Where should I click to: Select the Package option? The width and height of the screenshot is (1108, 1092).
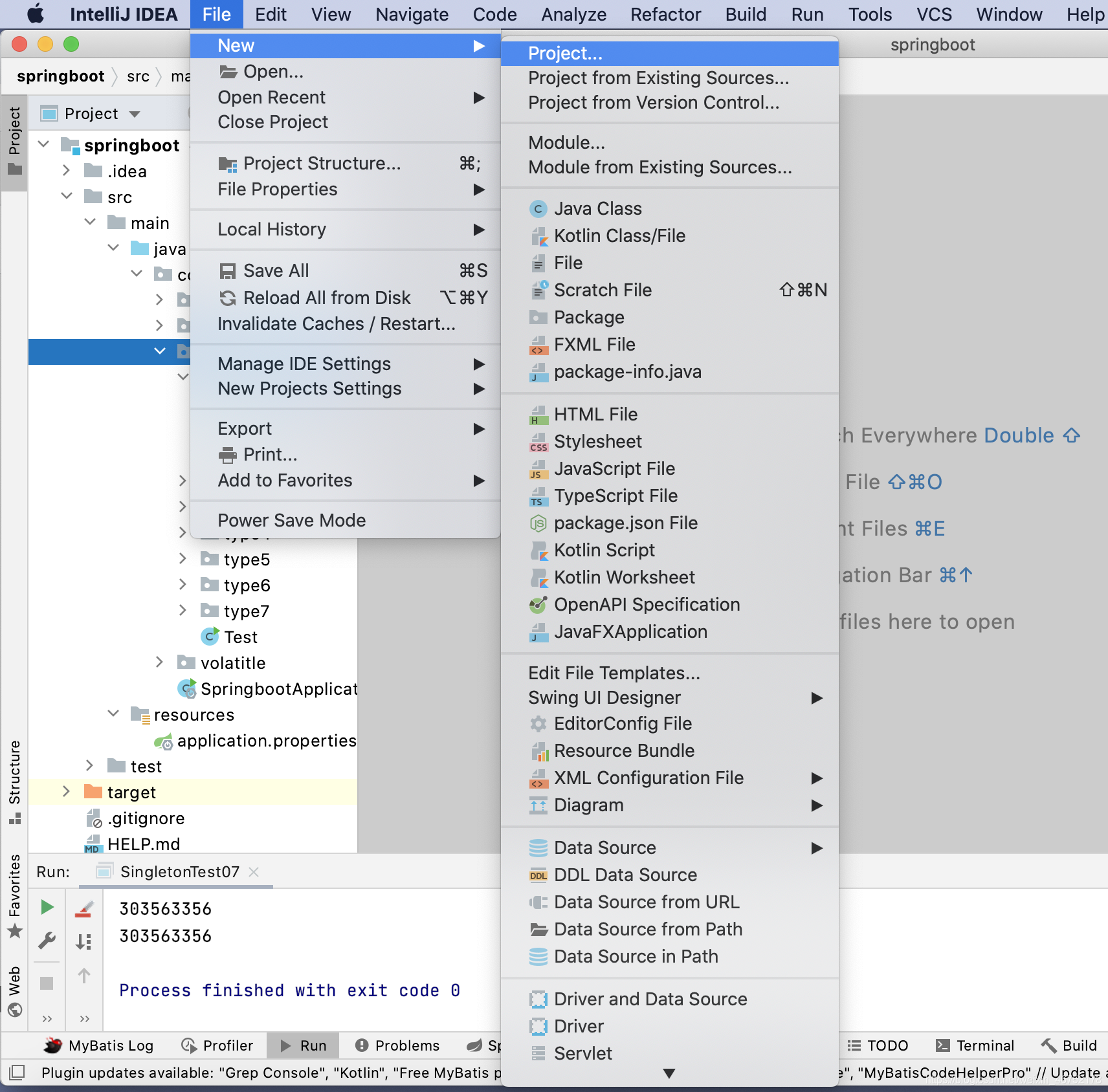pyautogui.click(x=670, y=317)
